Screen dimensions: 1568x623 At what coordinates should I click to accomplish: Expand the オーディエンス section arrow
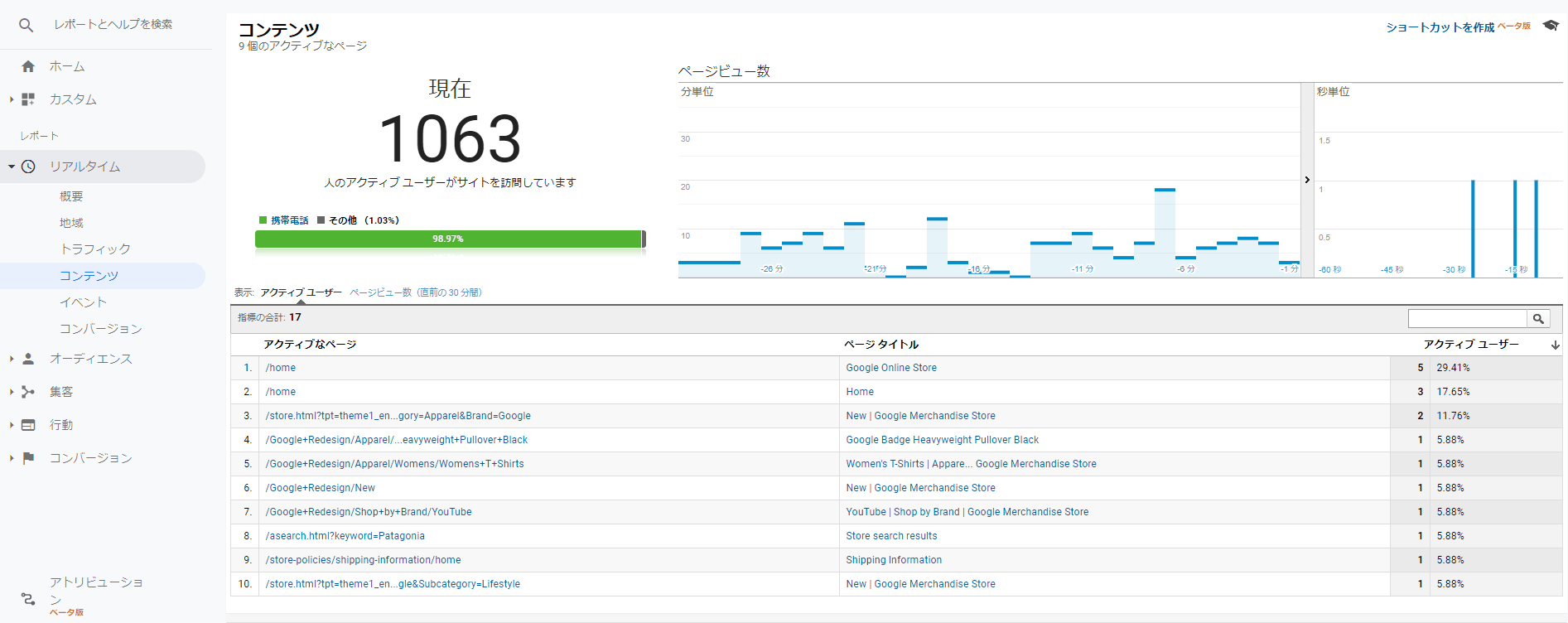12,359
